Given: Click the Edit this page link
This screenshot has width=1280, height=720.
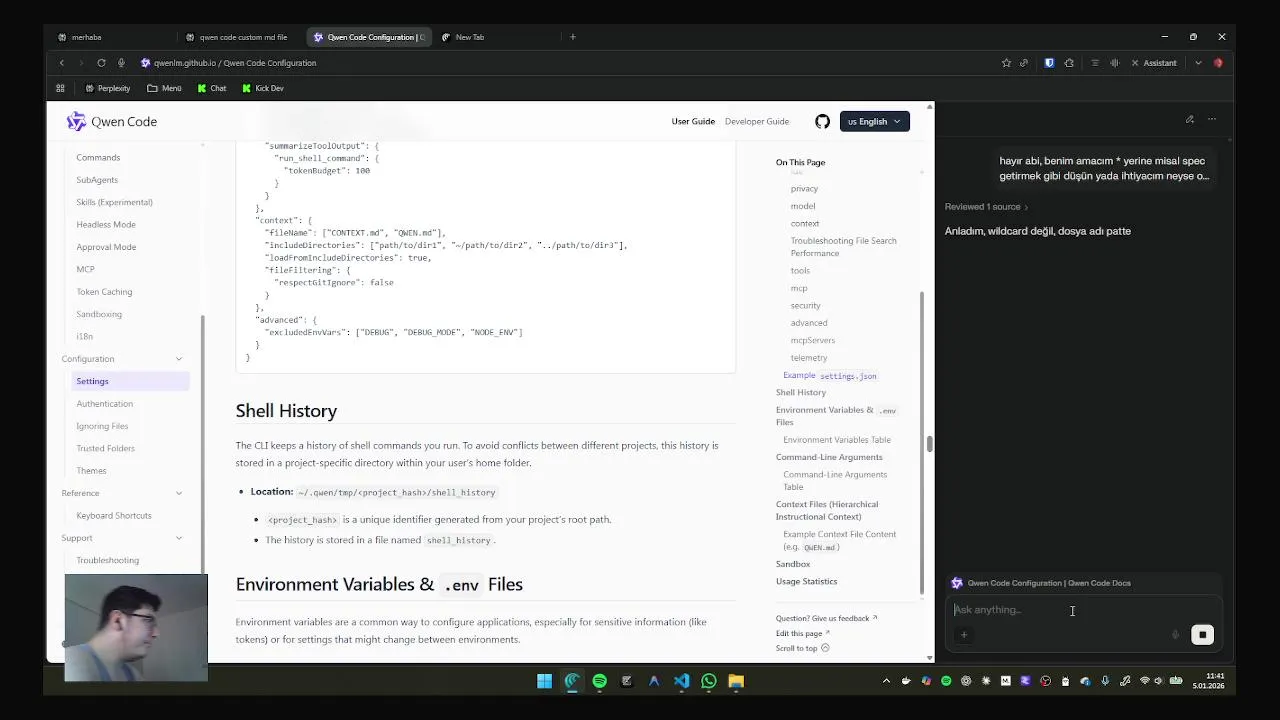Looking at the screenshot, I should pyautogui.click(x=802, y=633).
